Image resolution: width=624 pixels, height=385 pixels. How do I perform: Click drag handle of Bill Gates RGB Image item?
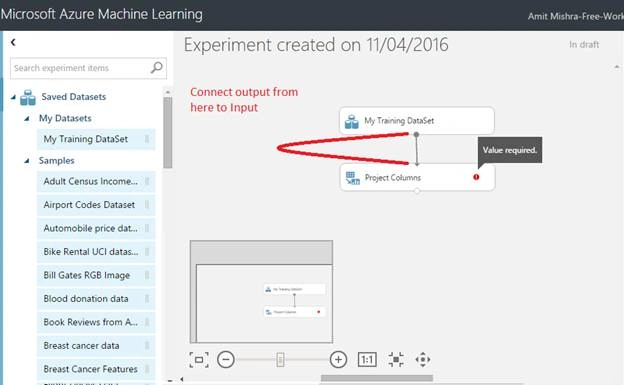tap(147, 275)
